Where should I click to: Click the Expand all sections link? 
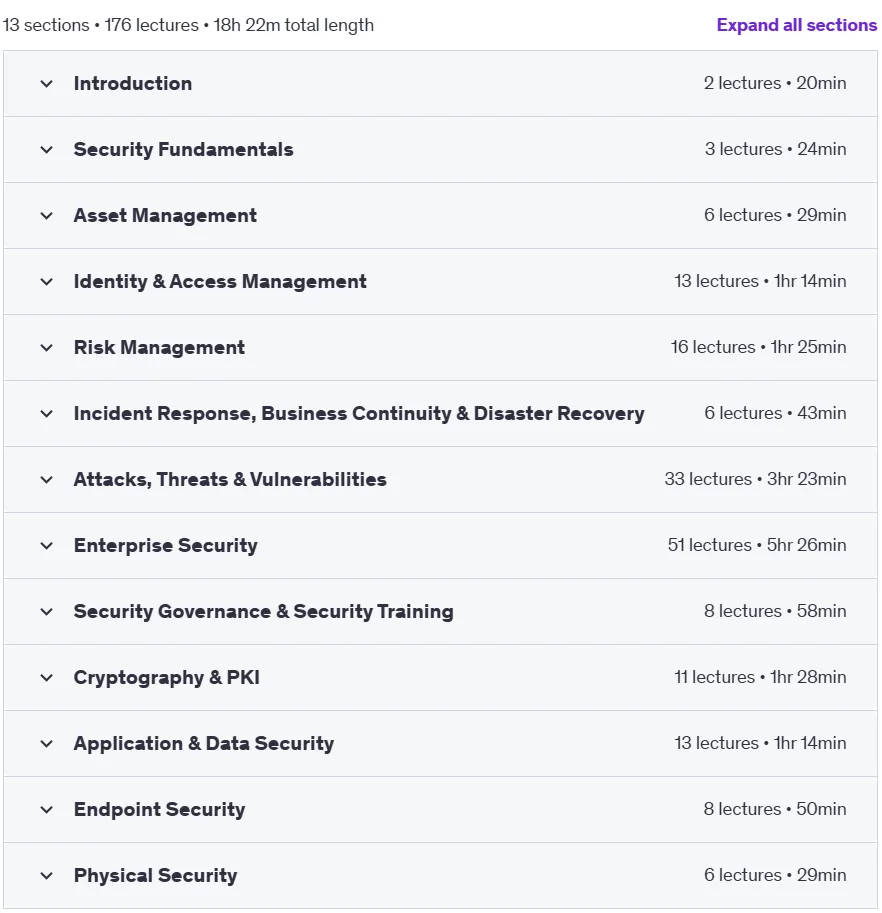796,25
